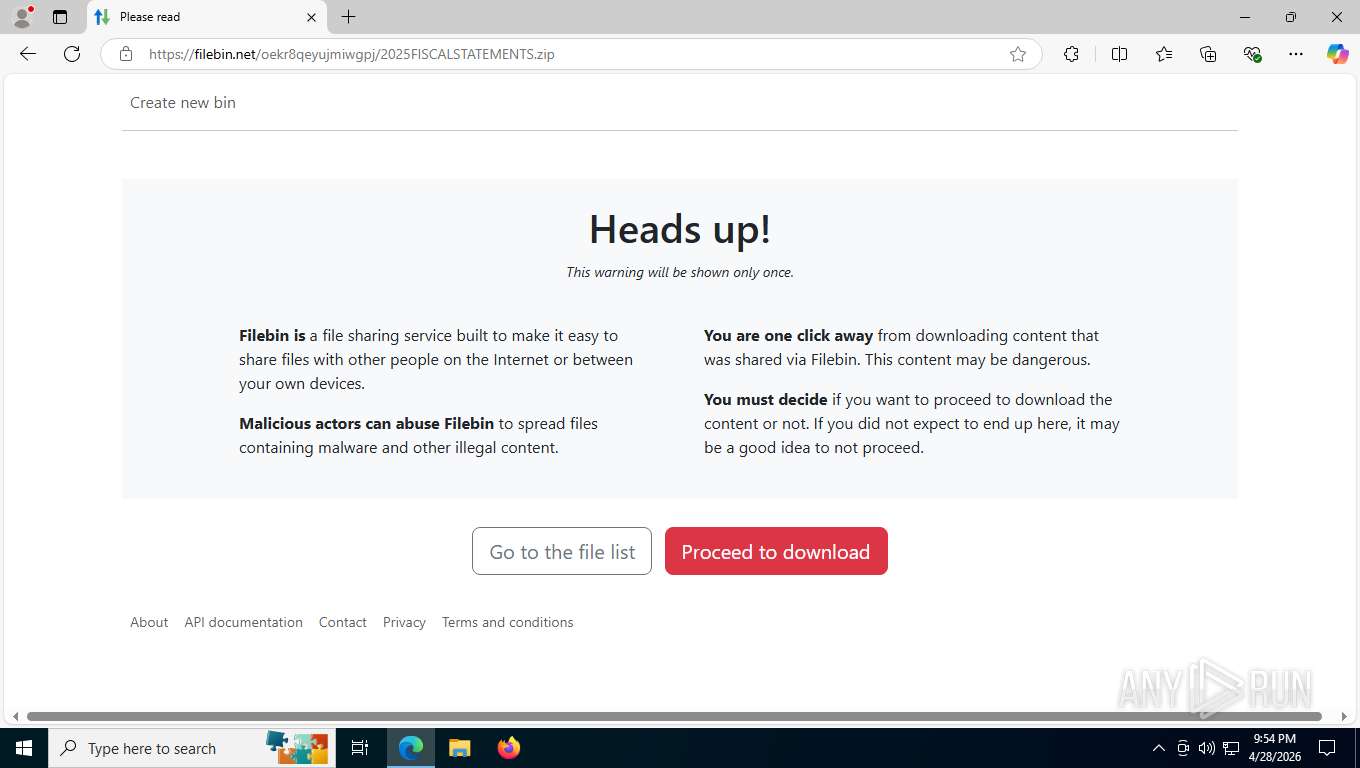Open the Contact footer link
The height and width of the screenshot is (768, 1360).
point(343,622)
